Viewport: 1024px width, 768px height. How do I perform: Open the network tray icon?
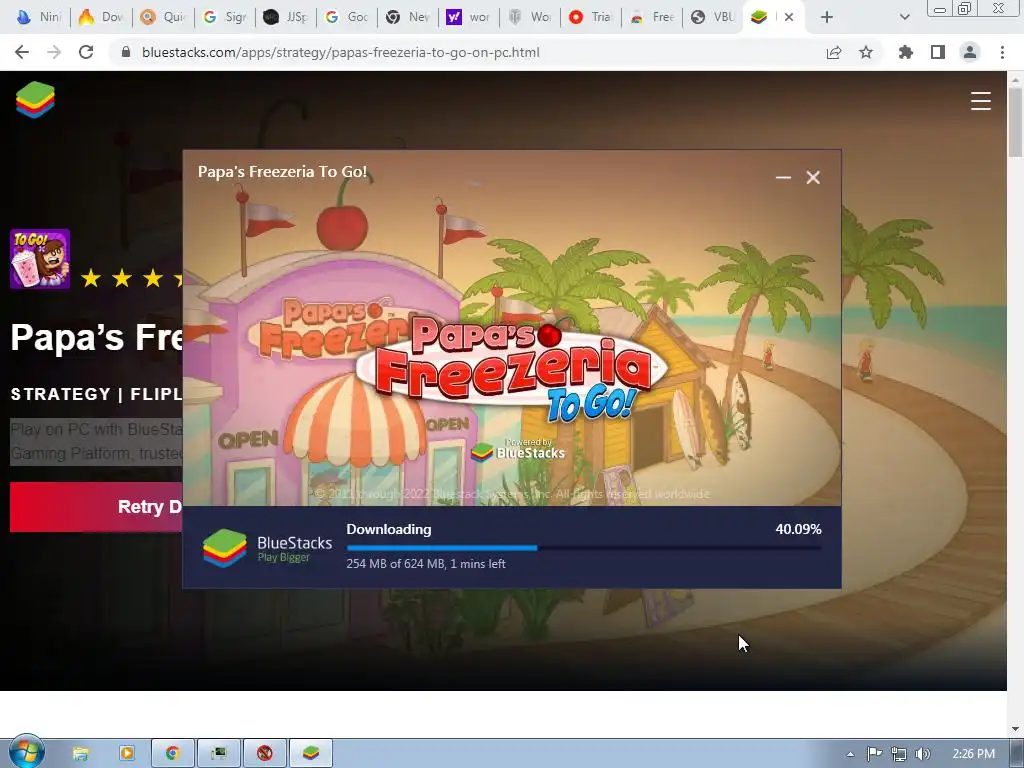tap(899, 754)
